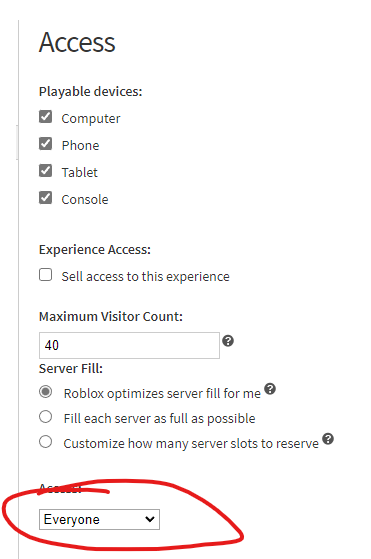Click 'Fill each server as full as possible' text
This screenshot has width=371, height=559.
coord(159,419)
